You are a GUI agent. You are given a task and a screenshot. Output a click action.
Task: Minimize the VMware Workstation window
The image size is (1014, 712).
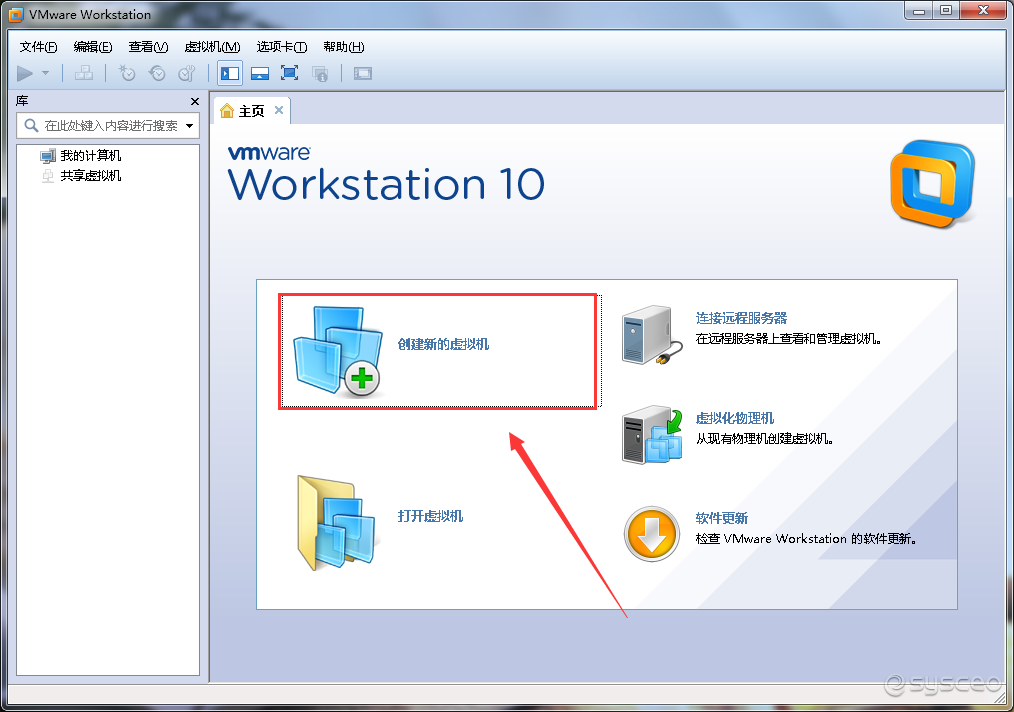click(x=919, y=10)
